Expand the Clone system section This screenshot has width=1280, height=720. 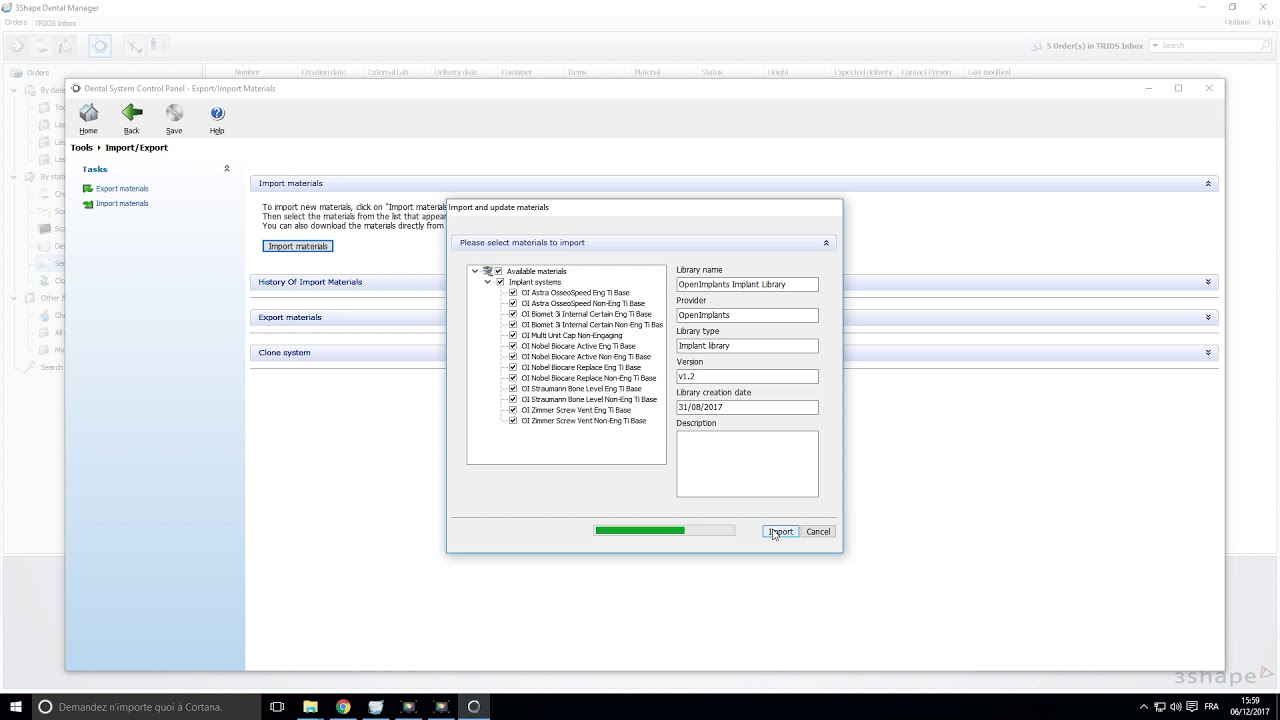pyautogui.click(x=1208, y=352)
